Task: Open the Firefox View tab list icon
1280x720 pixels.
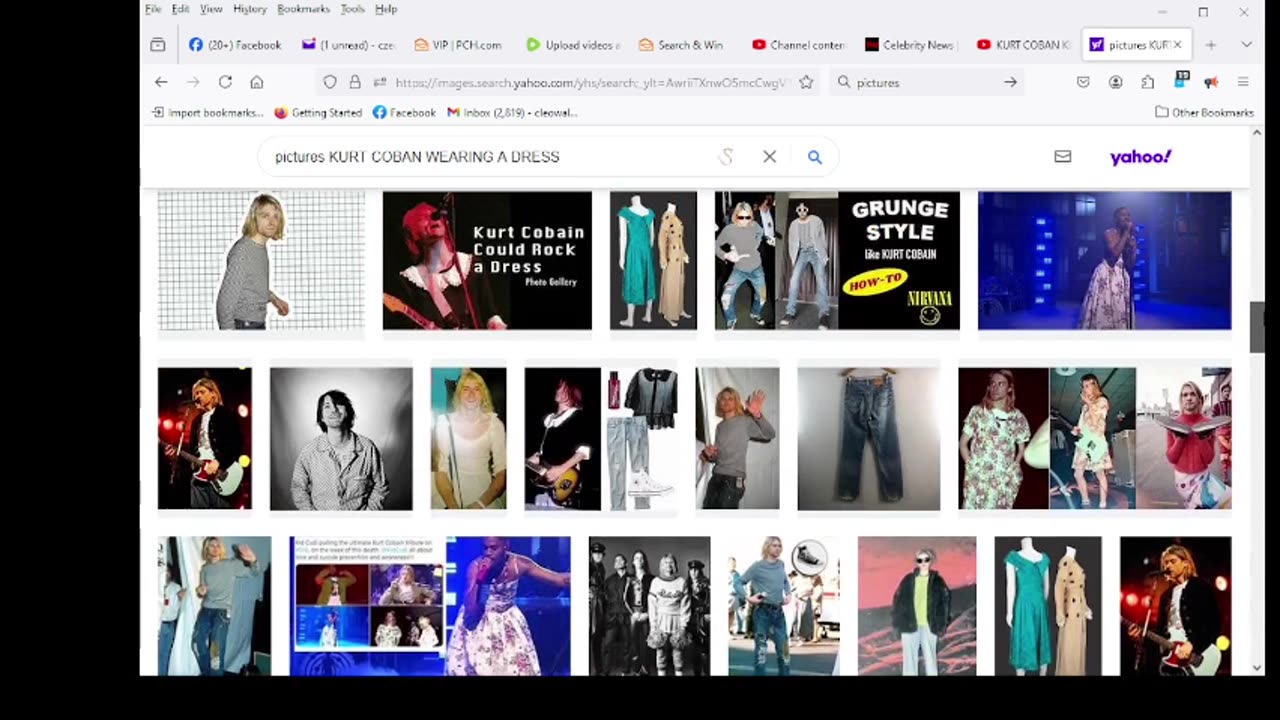Action: [158, 45]
